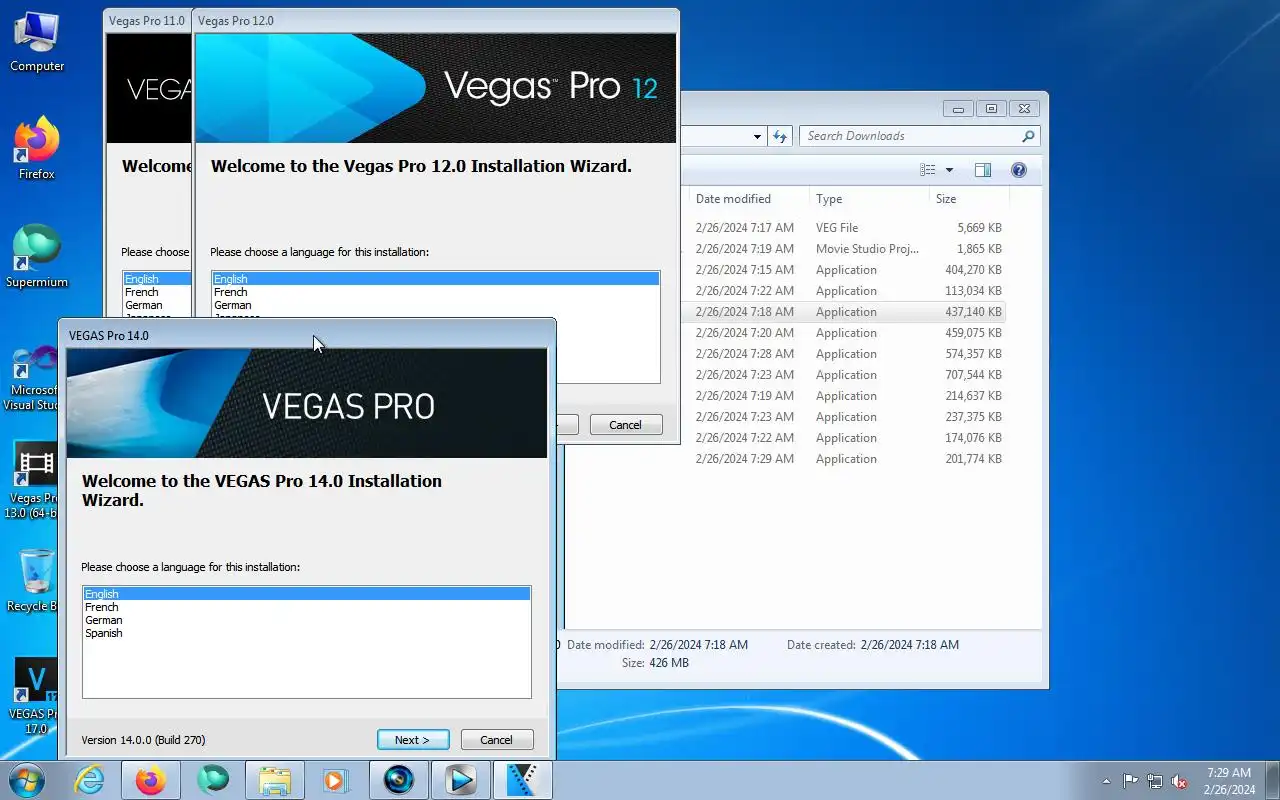This screenshot has width=1280, height=800.
Task: Open the Windows Start menu
Action: [x=27, y=780]
